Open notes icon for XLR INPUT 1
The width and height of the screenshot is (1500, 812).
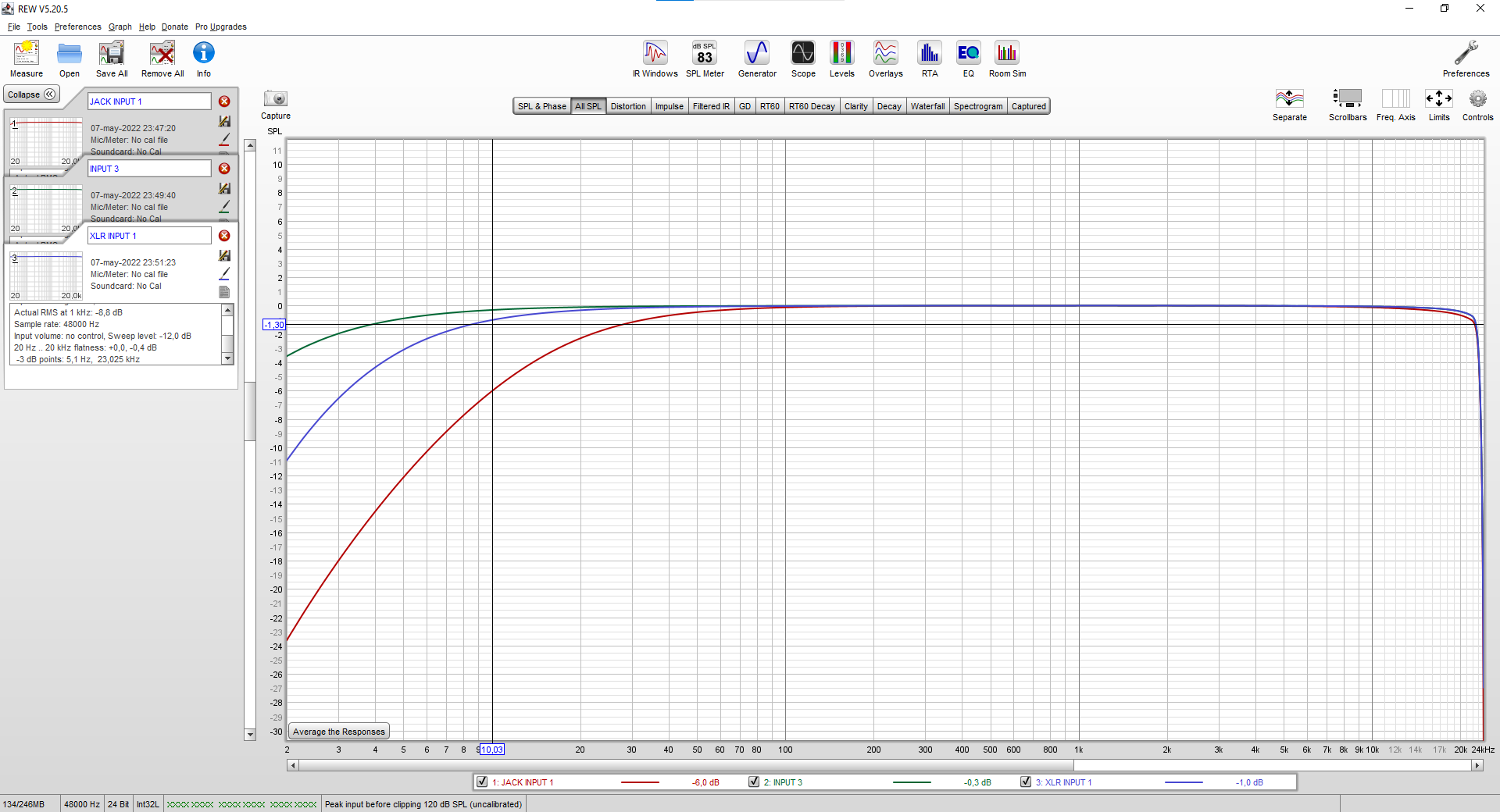[x=224, y=292]
